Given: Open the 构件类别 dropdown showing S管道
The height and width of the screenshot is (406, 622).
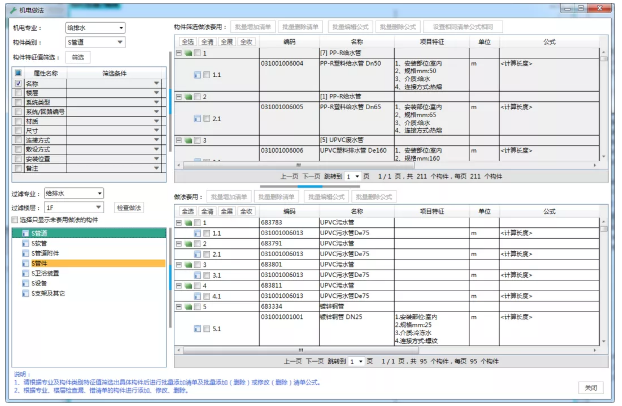Looking at the screenshot, I should pyautogui.click(x=95, y=42).
